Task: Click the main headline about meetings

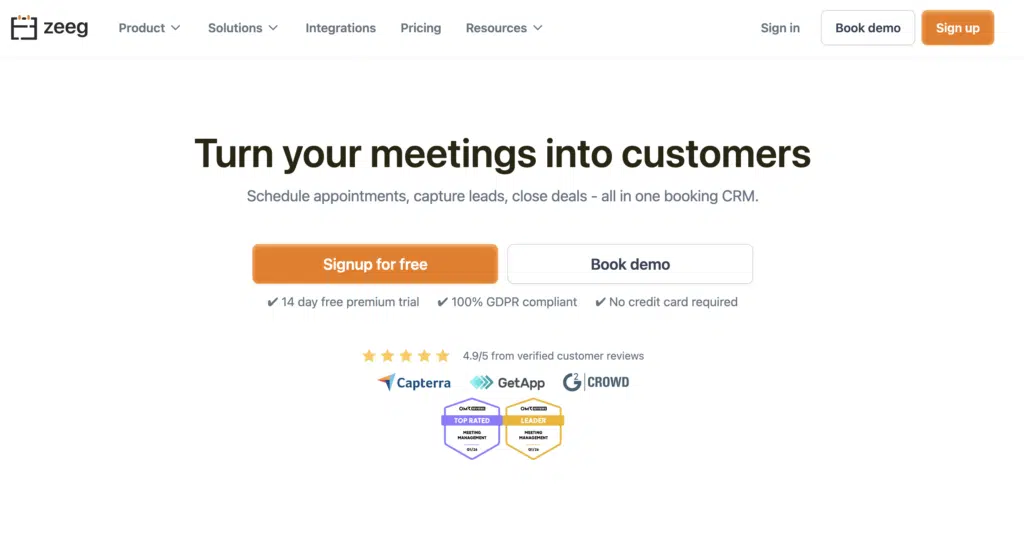Action: click(502, 154)
